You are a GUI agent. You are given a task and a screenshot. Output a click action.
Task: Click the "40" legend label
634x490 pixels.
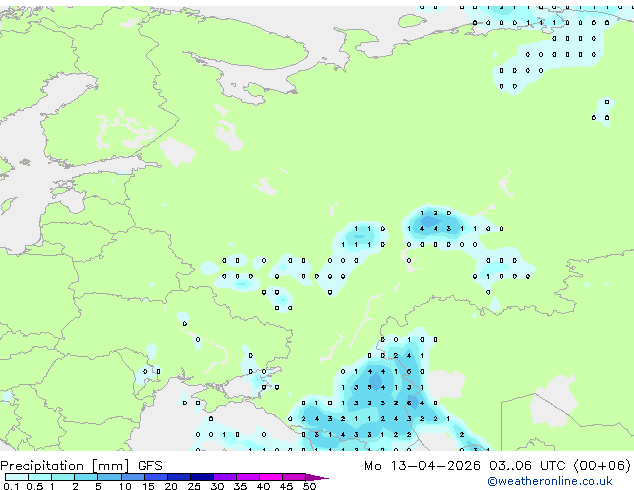tap(263, 486)
